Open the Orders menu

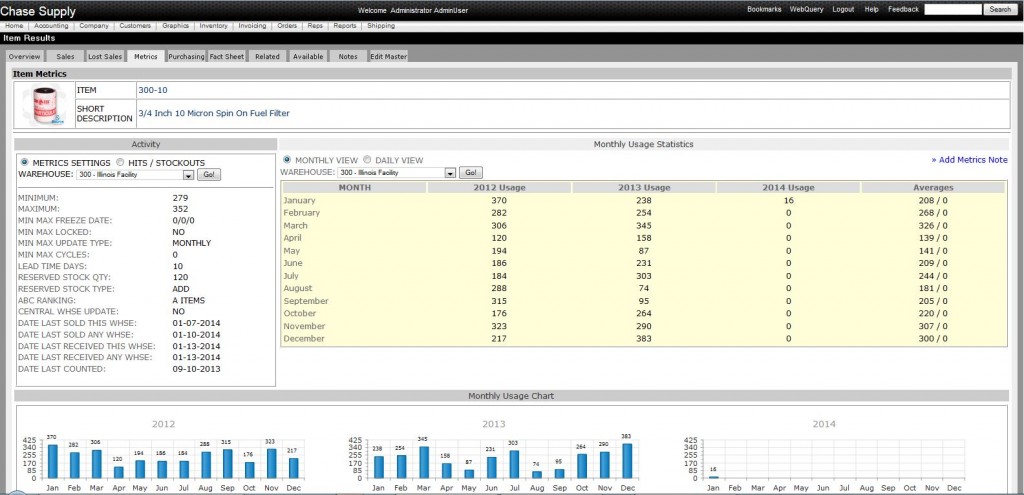click(x=287, y=26)
